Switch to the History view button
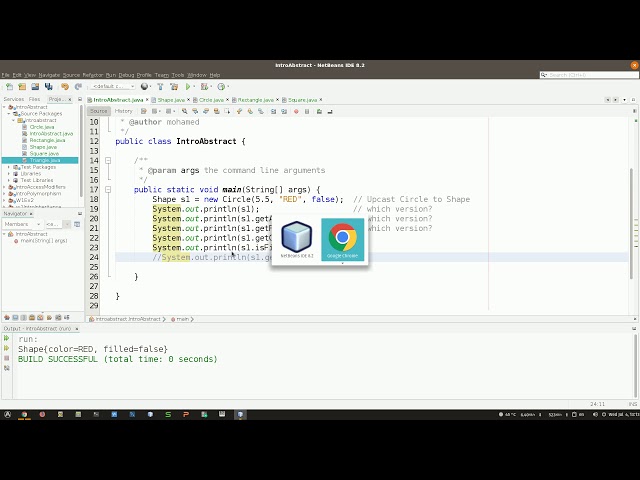This screenshot has height=480, width=640. (x=123, y=111)
